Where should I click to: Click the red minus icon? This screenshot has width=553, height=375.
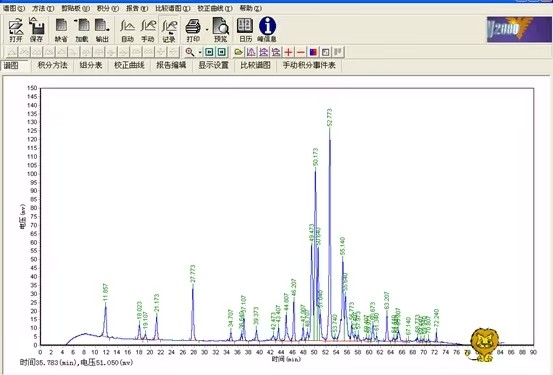pos(300,52)
